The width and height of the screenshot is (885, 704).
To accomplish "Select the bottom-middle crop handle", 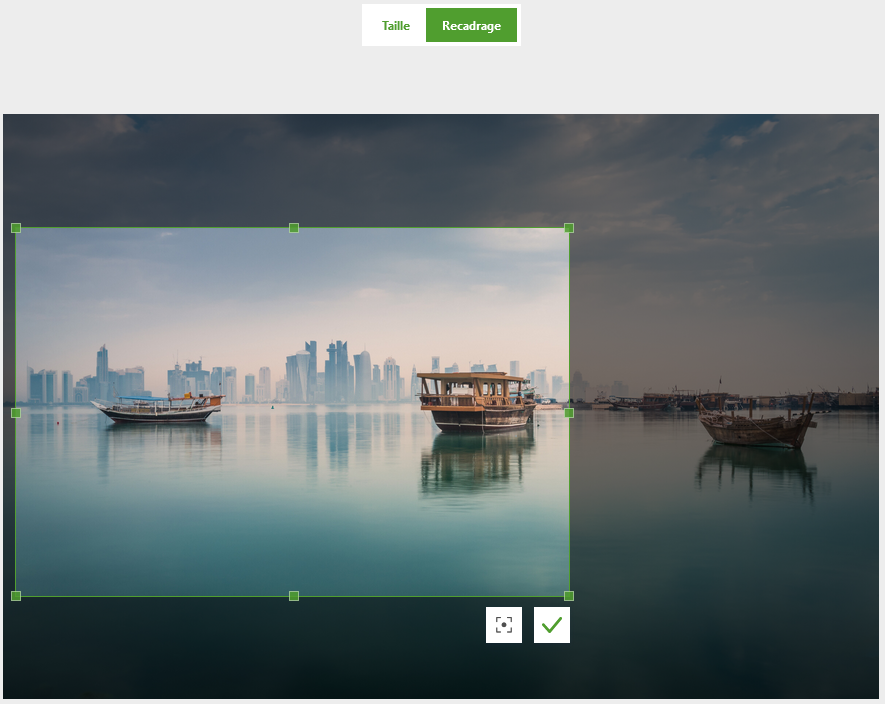I will pos(294,596).
